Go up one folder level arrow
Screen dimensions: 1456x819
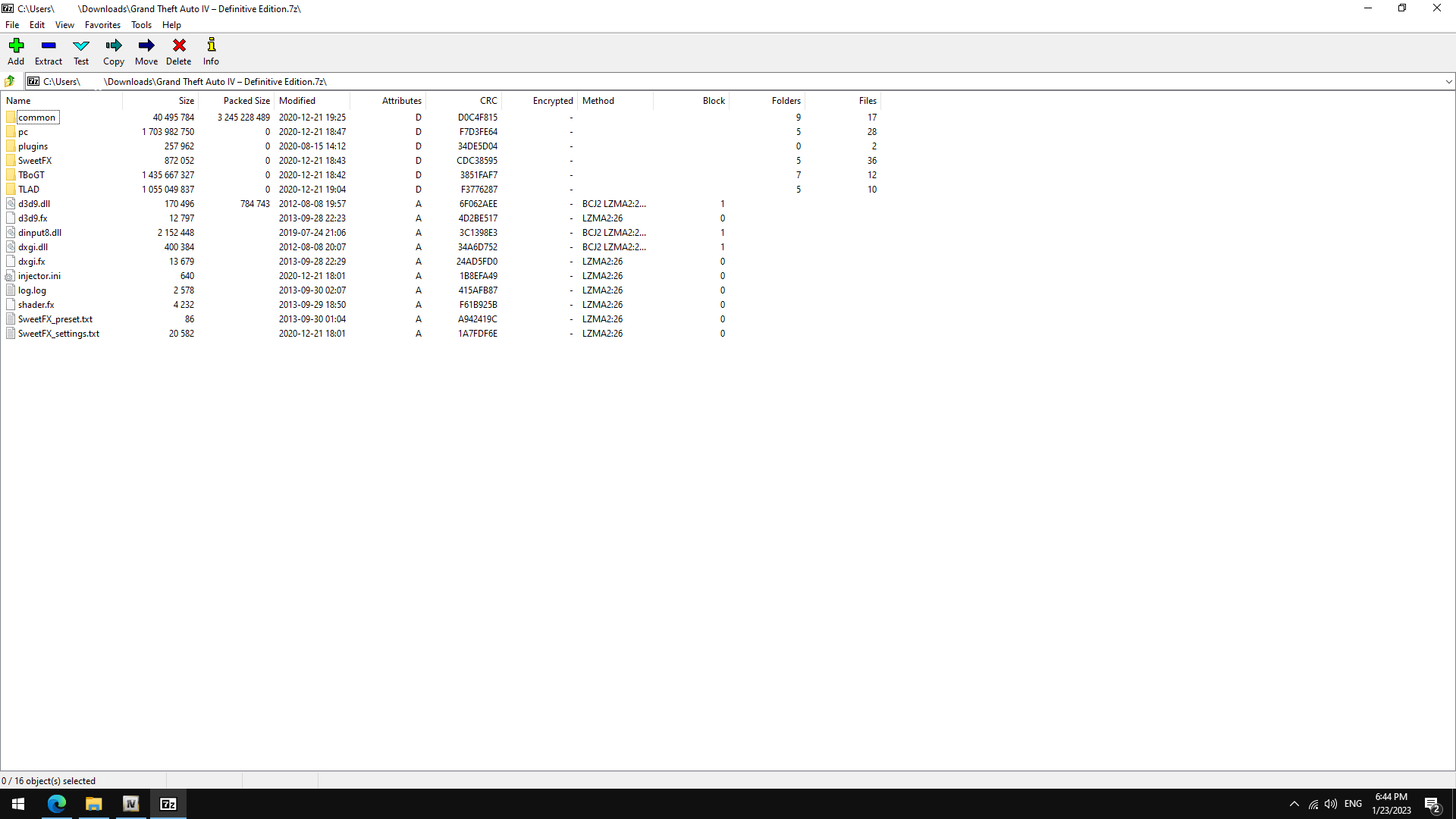[10, 81]
